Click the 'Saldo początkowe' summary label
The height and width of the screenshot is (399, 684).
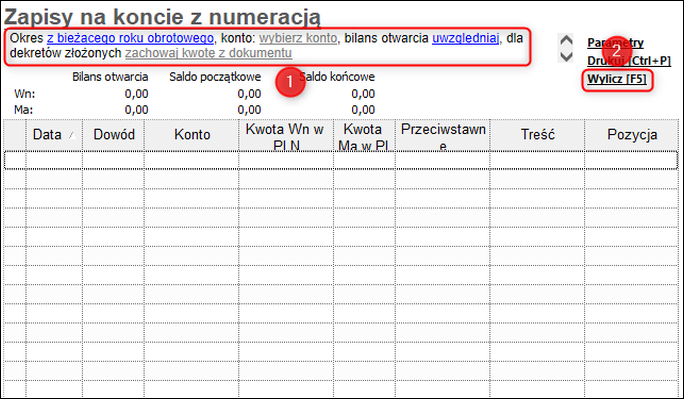pyautogui.click(x=215, y=77)
